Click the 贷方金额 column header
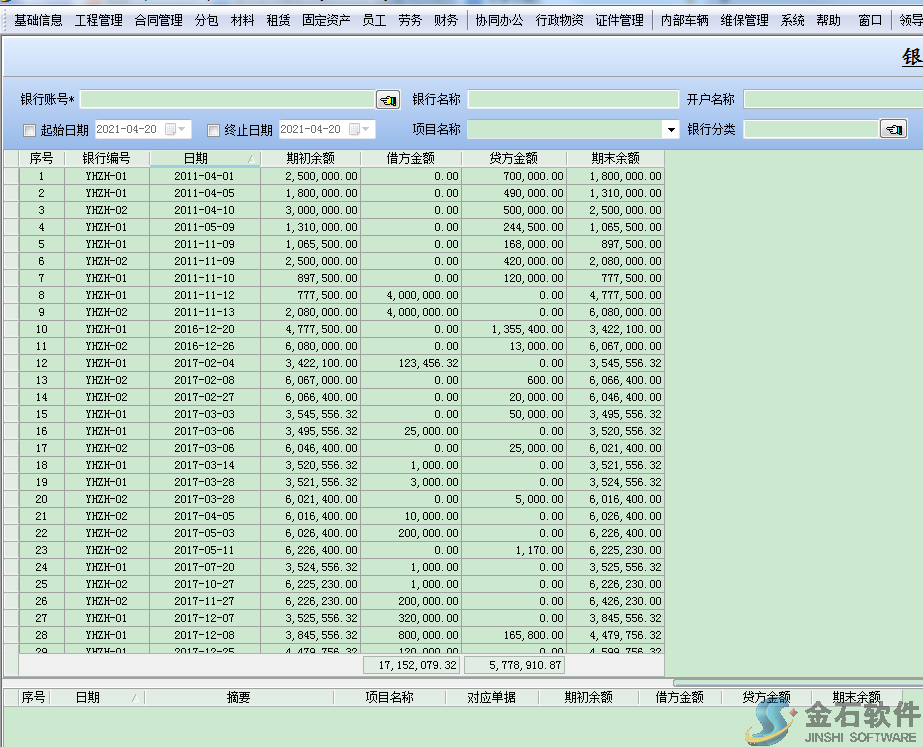923x747 pixels. 513,158
